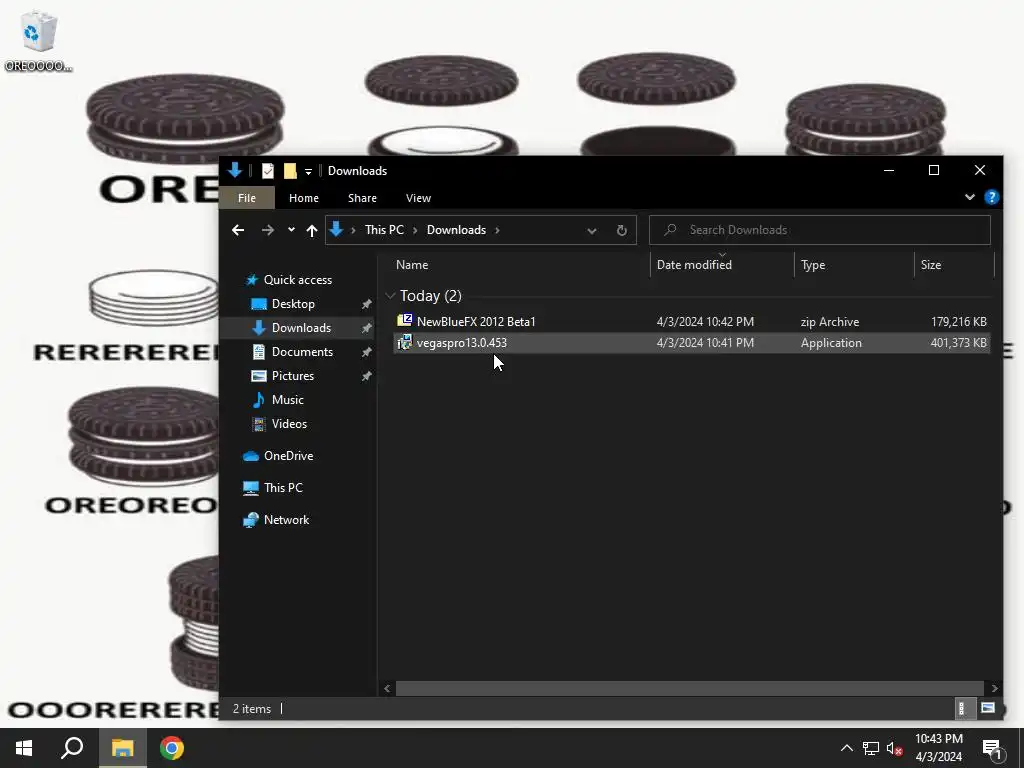Viewport: 1024px width, 768px height.
Task: Sort by the Size column header
Action: [931, 264]
